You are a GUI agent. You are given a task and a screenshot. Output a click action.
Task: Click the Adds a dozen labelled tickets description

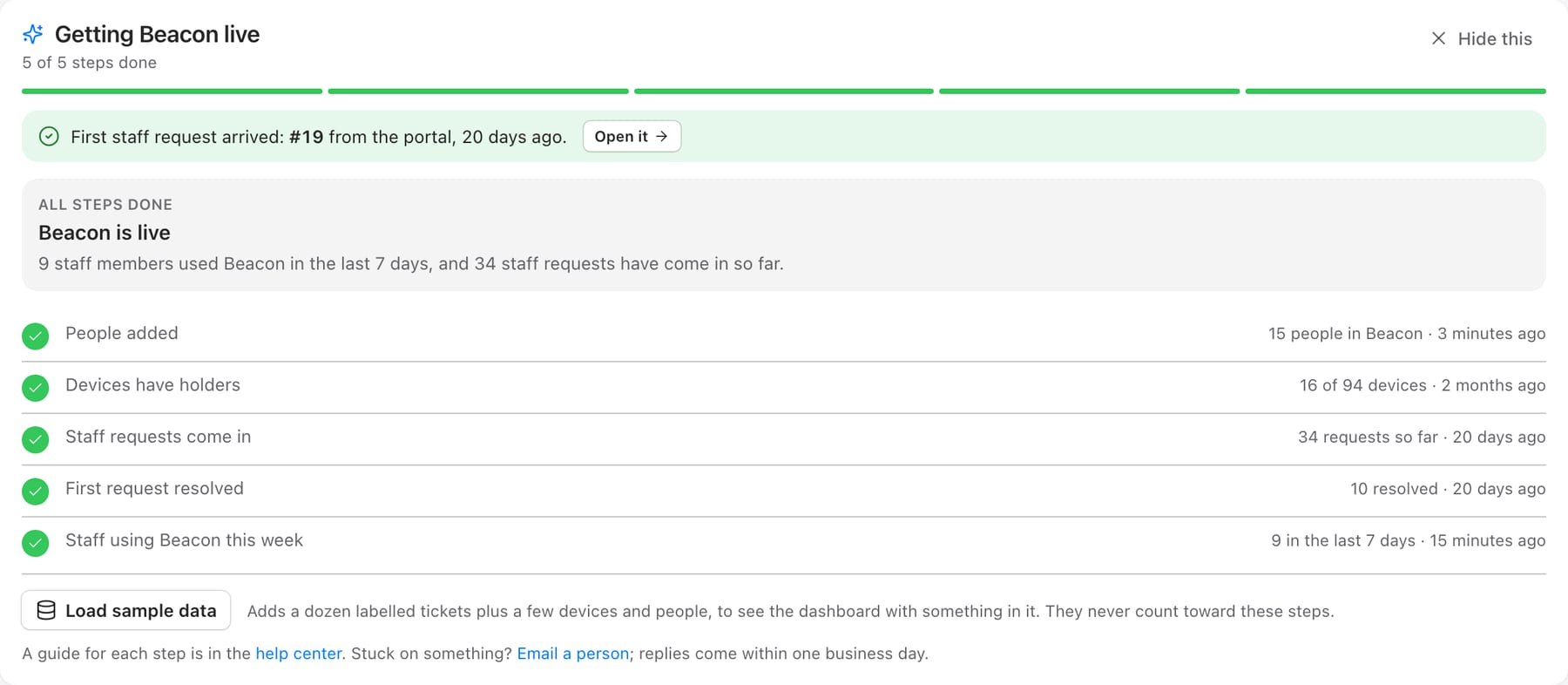[x=790, y=611]
